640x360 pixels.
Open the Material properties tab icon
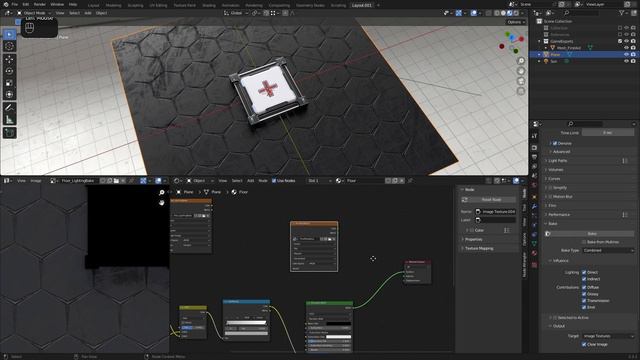(534, 253)
